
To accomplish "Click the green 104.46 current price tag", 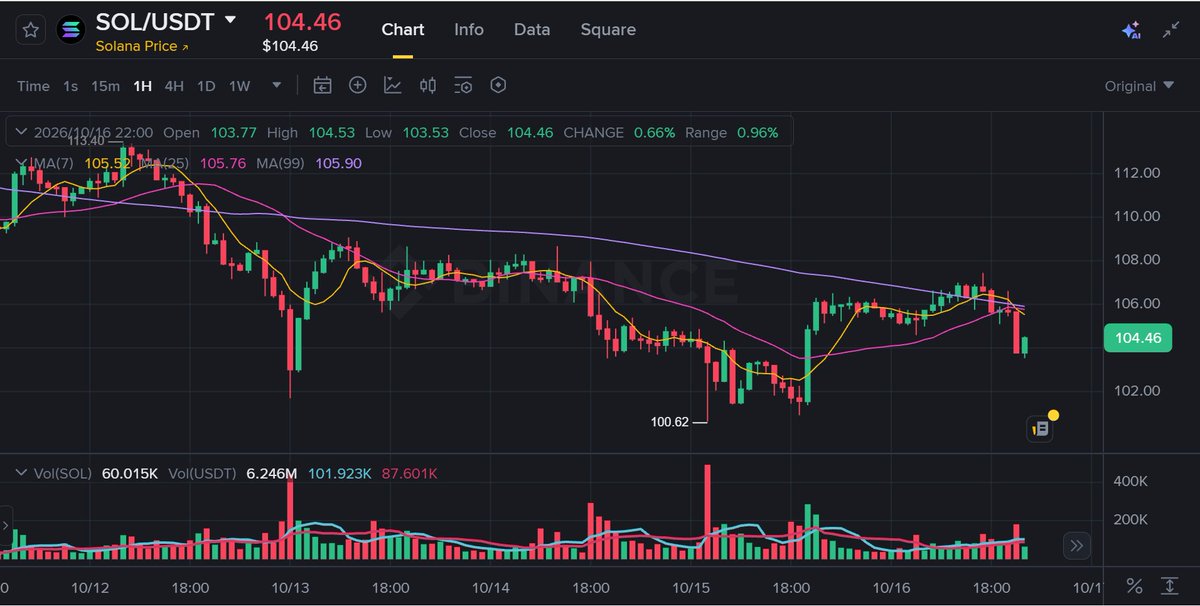I will 1137,338.
